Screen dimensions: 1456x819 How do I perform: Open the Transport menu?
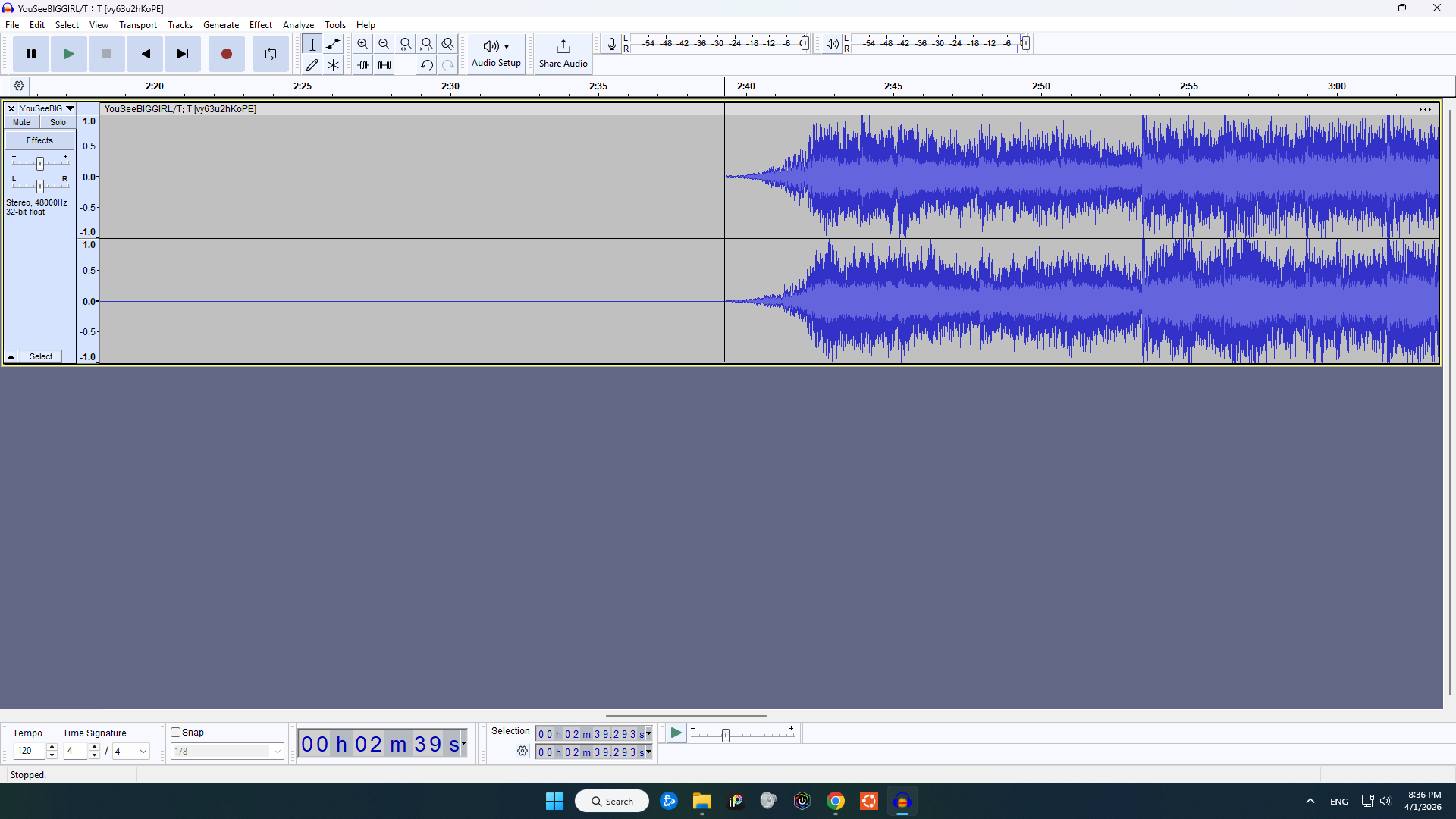click(137, 25)
